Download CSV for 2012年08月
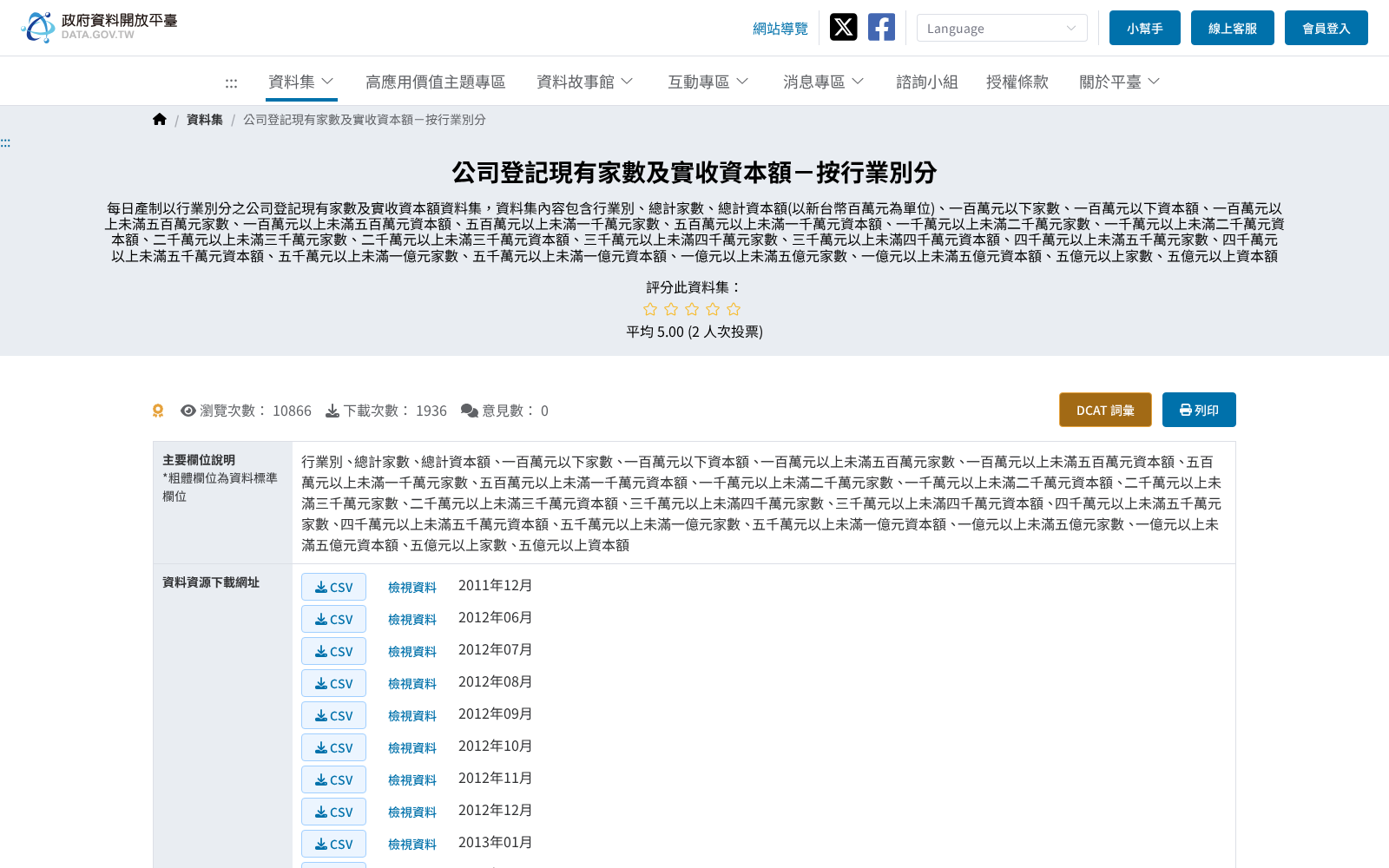 click(x=333, y=683)
